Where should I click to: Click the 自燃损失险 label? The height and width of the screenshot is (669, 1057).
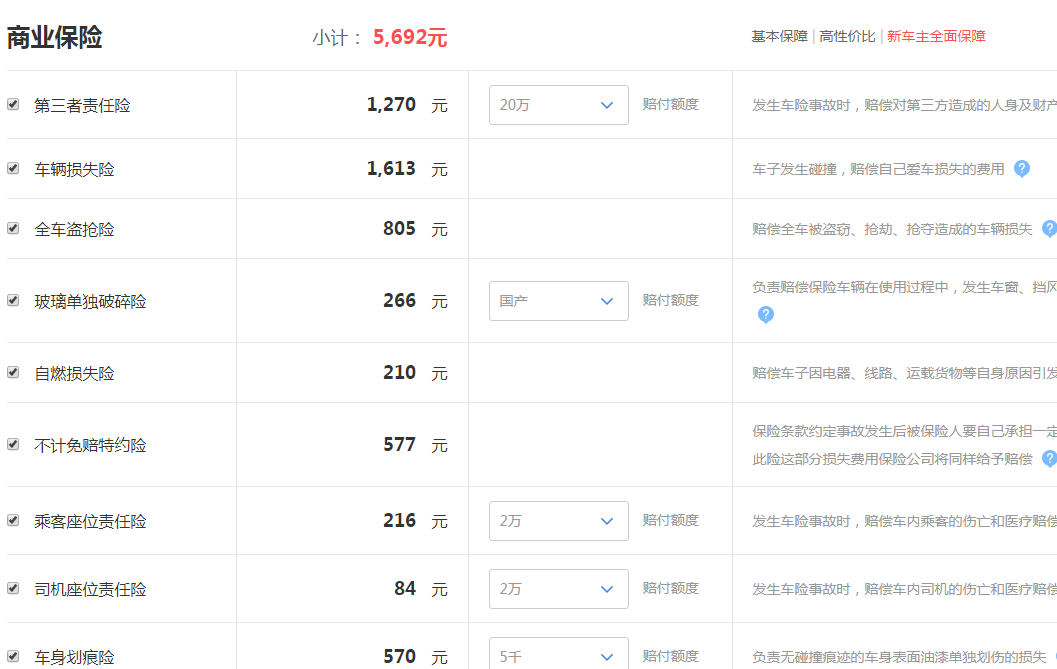(x=74, y=374)
